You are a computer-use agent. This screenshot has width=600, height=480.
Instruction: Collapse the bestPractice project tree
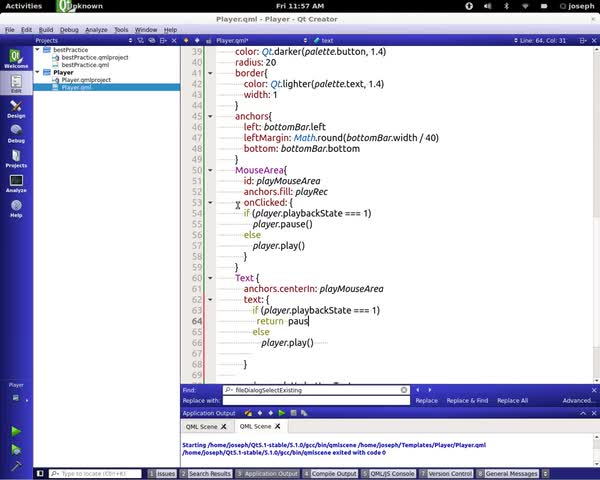38,49
